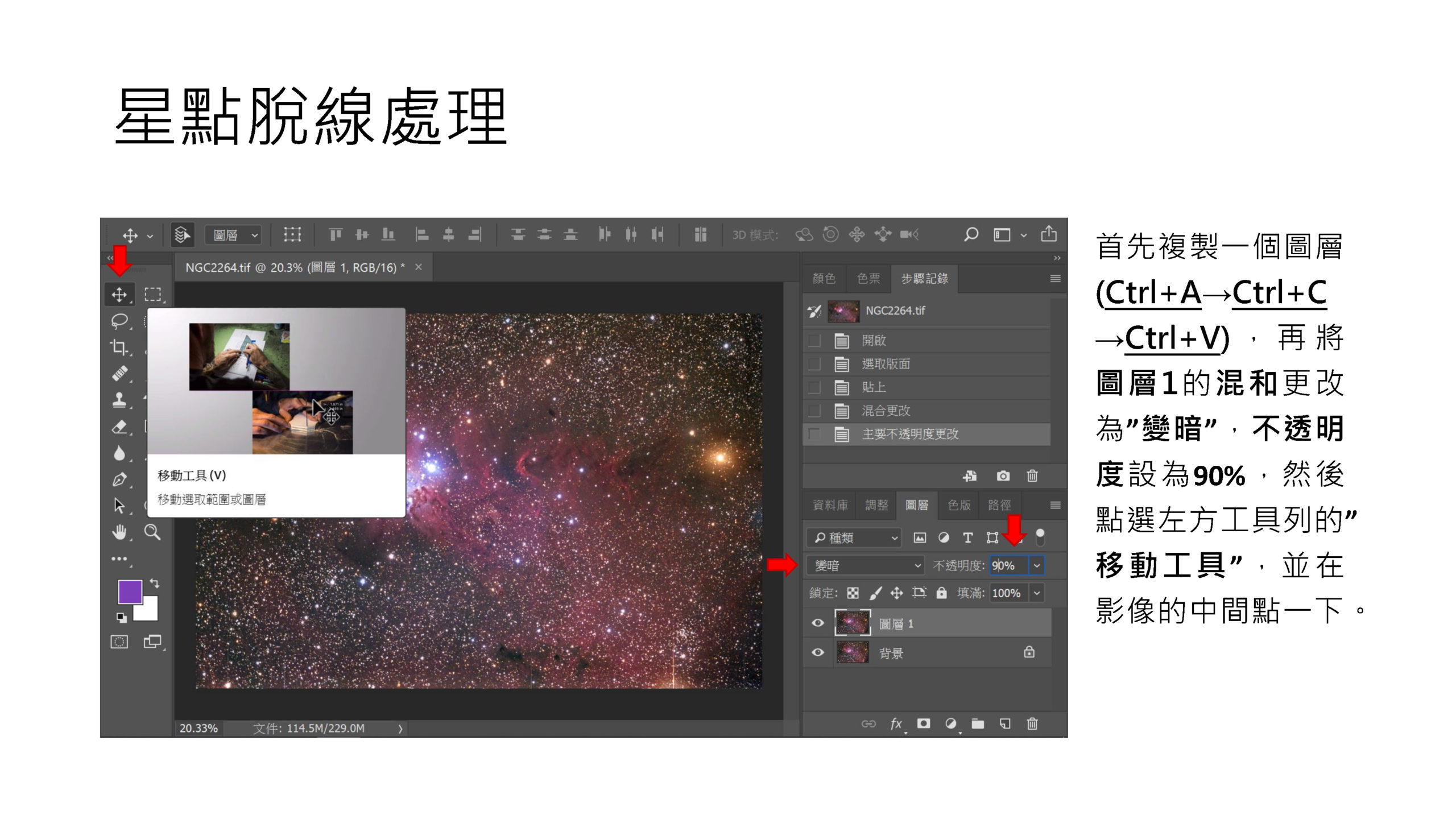The height and width of the screenshot is (819, 1456).
Task: Click align horizontal centers in options bar
Action: click(x=448, y=234)
